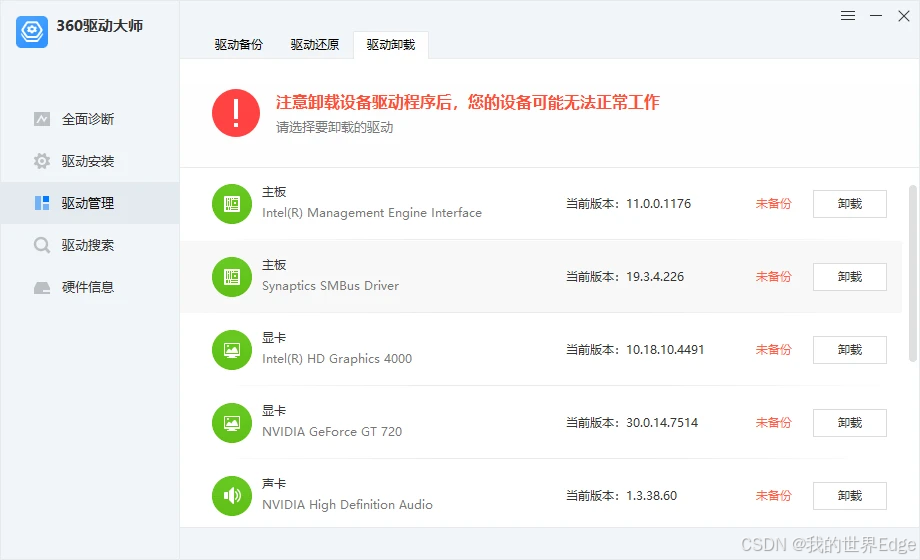Click the 请选择要卸载的驱动 prompt text

[334, 127]
